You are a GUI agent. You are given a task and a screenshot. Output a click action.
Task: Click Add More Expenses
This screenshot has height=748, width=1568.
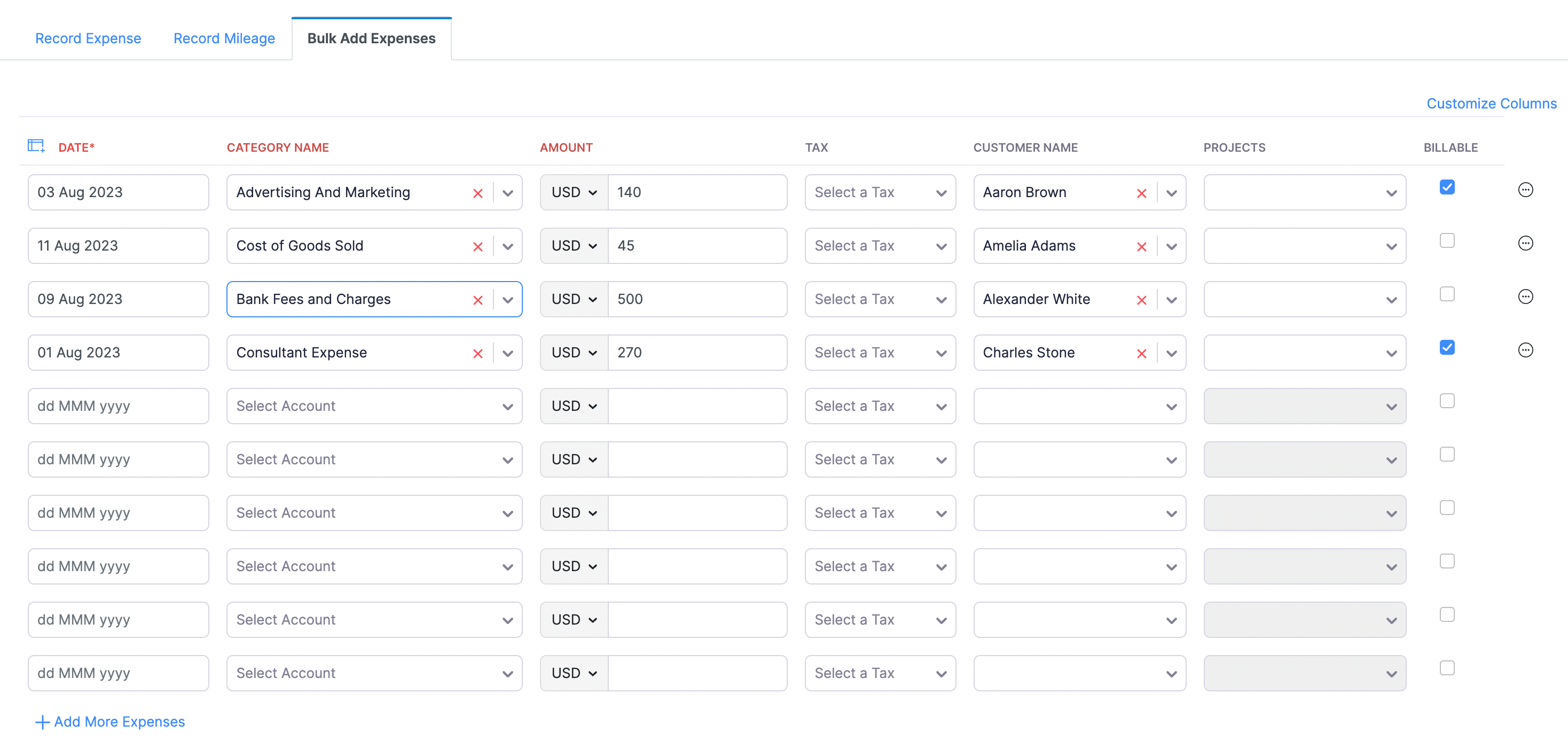109,721
